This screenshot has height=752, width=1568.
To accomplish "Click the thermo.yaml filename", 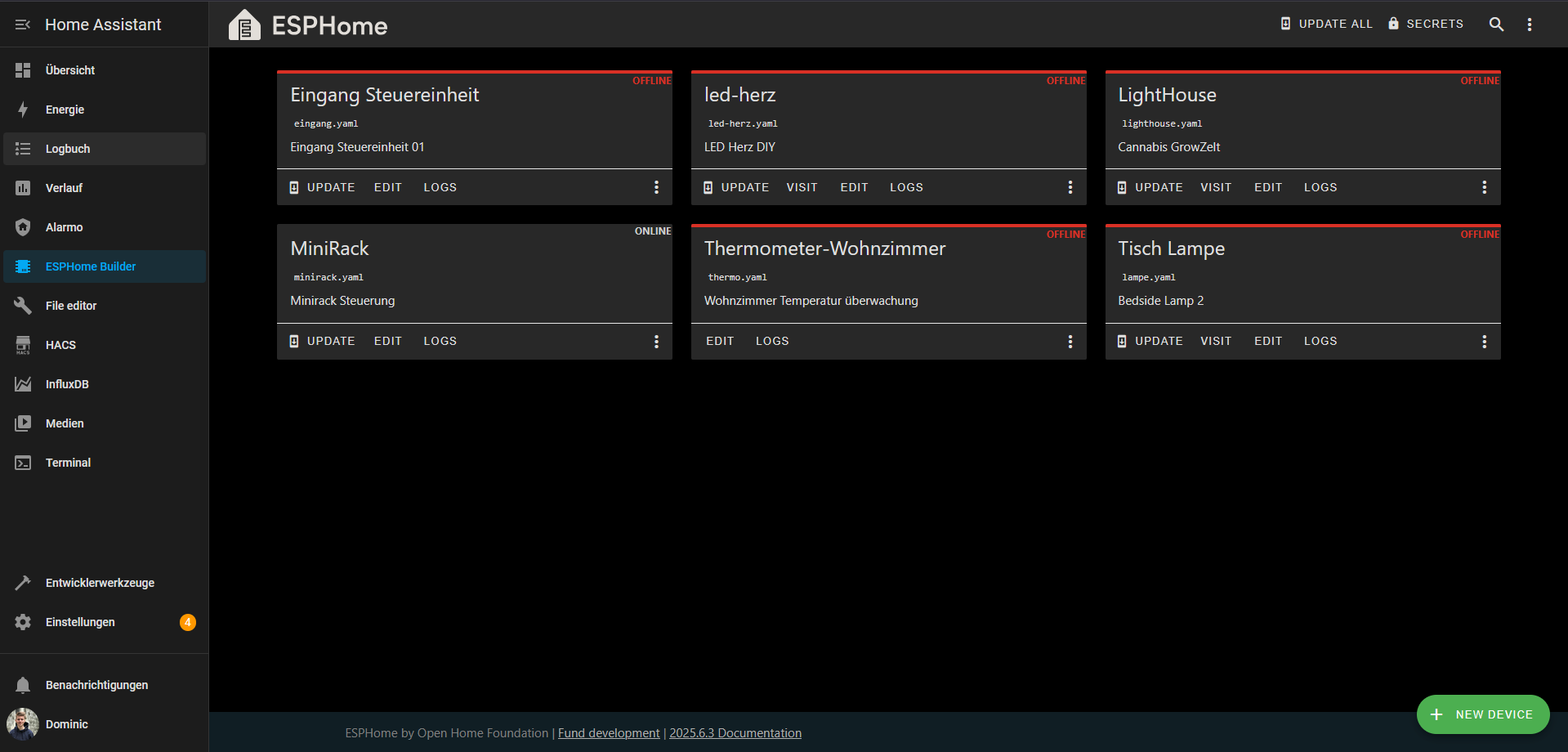I will tap(737, 278).
